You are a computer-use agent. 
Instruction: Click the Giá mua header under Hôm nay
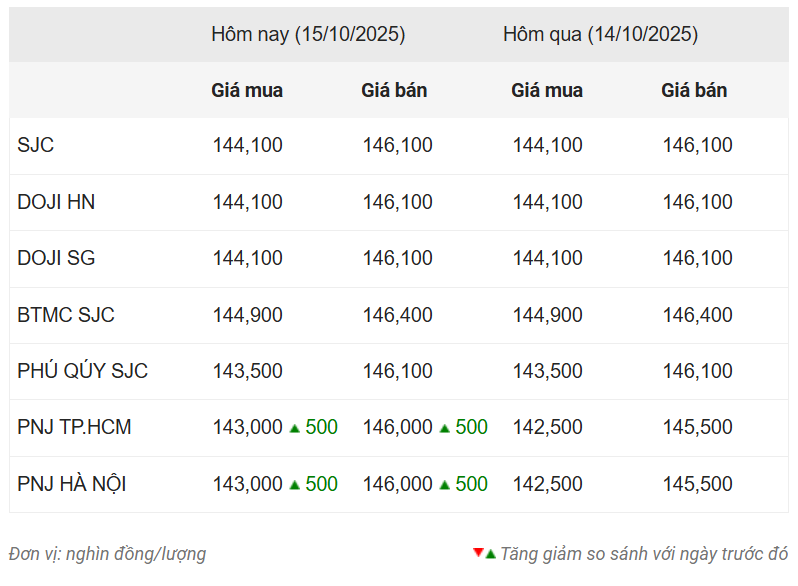pos(247,90)
